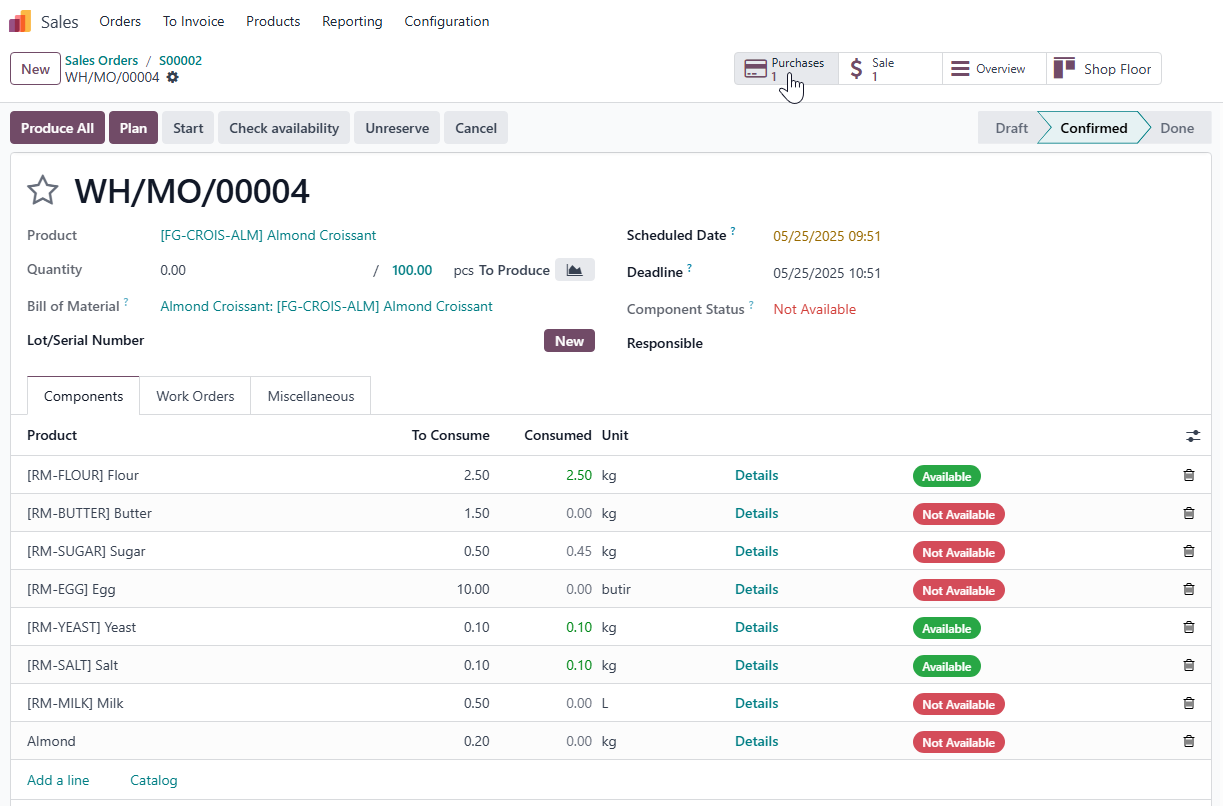The height and width of the screenshot is (806, 1223).
Task: Switch to the Work Orders tab
Action: pyautogui.click(x=195, y=396)
